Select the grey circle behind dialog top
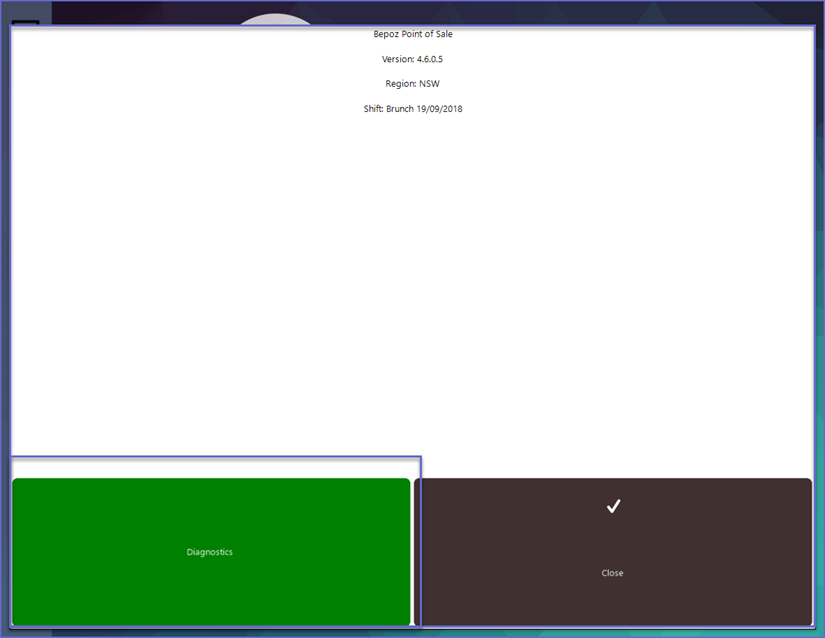This screenshot has height=638, width=825. pos(275,20)
